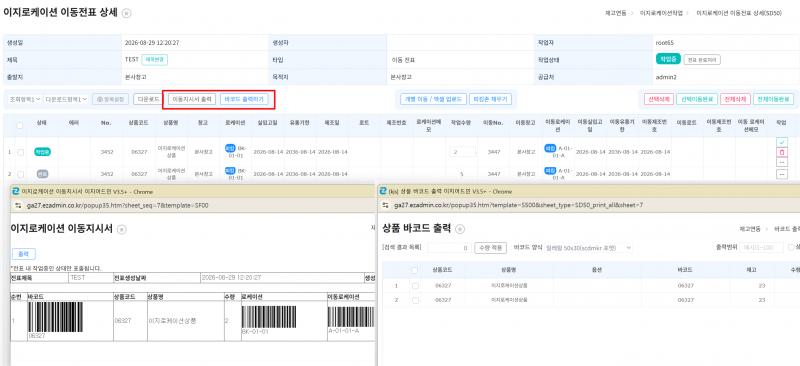Screen dimensions: 800x366
Task: Click 이지로케이션작업 in breadcrumb
Action: [x=662, y=13]
